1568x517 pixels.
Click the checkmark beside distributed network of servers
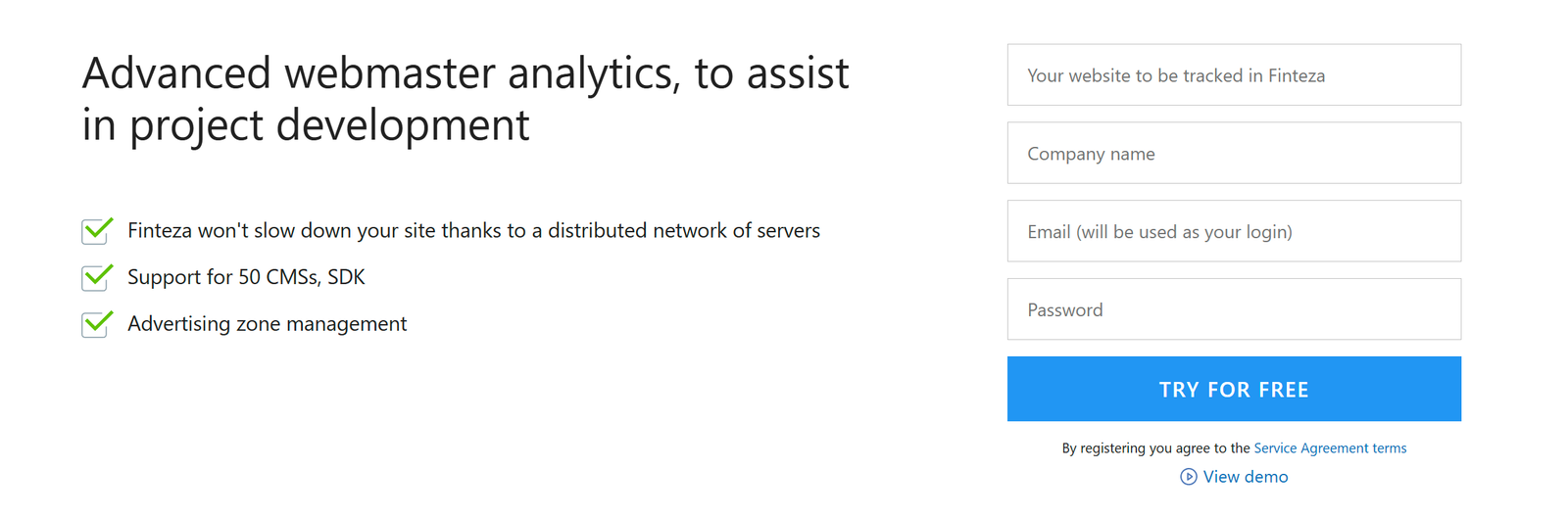coord(97,231)
